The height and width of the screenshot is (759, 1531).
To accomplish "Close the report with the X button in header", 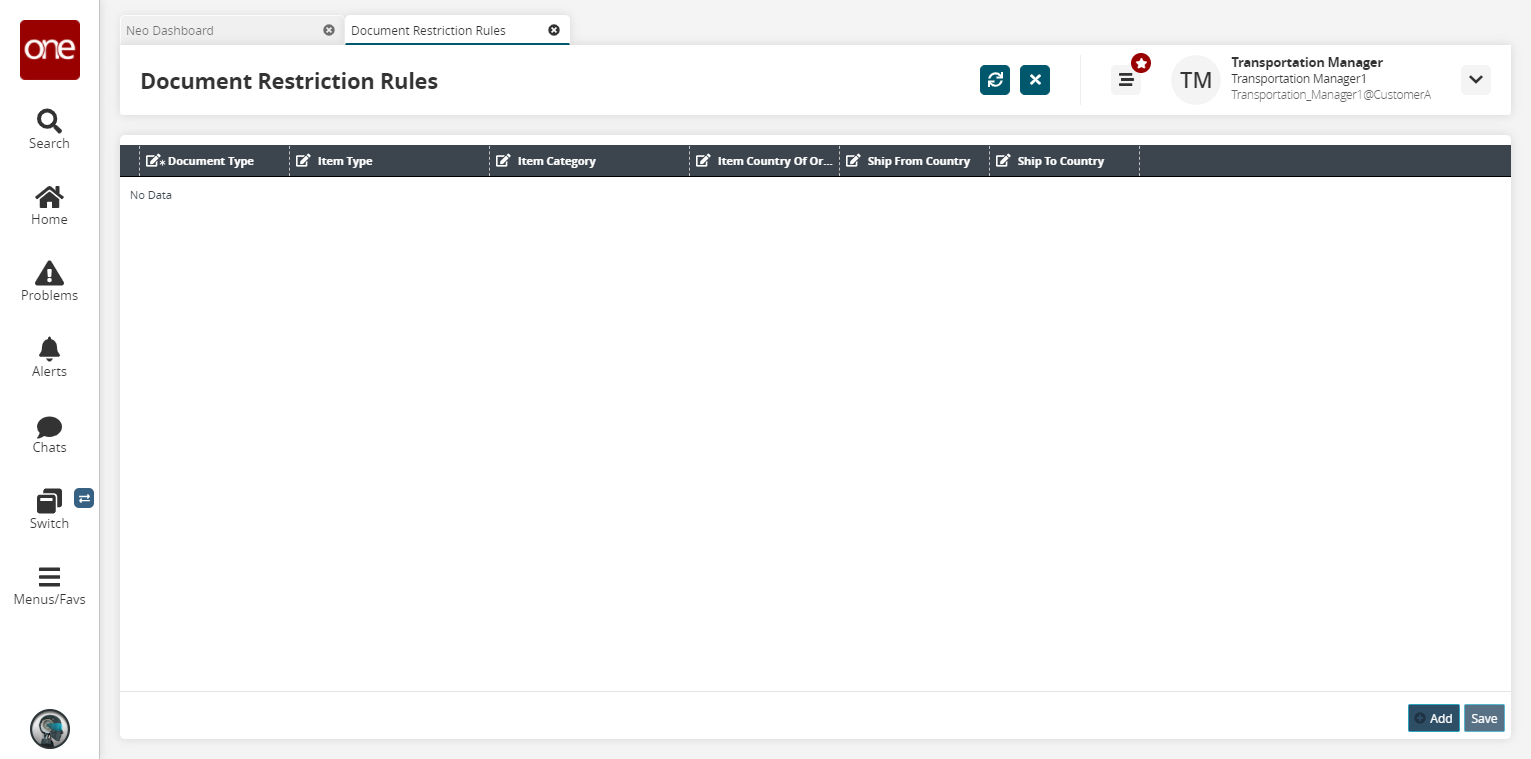I will coord(1035,80).
